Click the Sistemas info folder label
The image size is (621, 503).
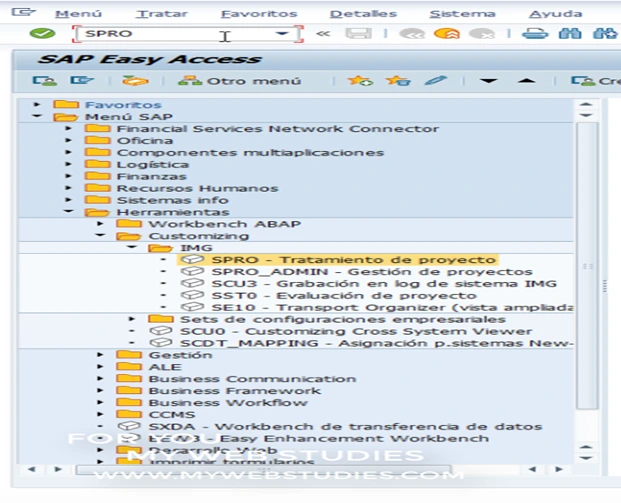tap(172, 200)
